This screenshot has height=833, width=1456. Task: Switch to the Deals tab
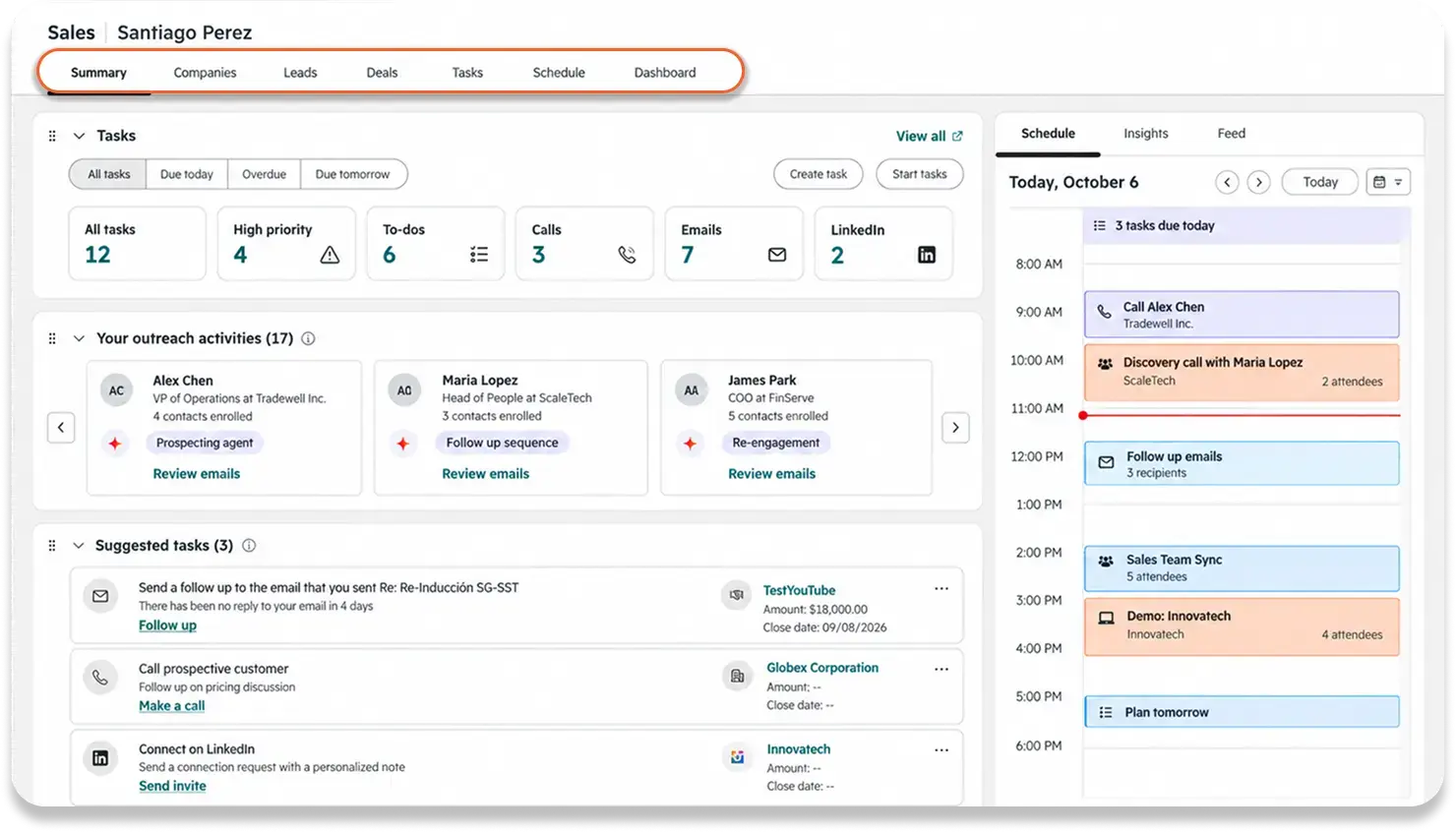coord(382,73)
